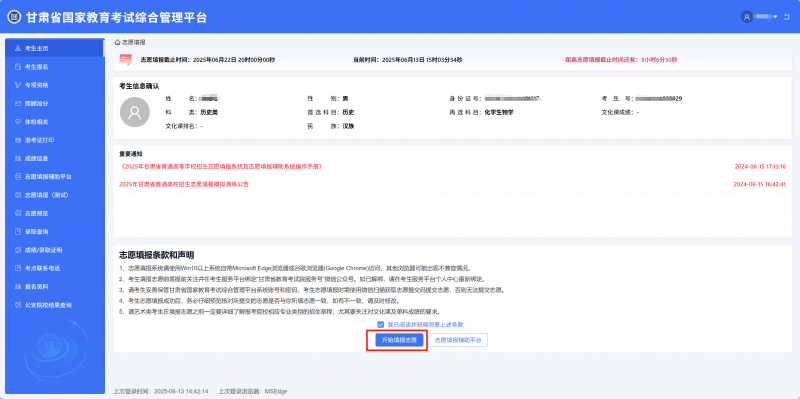Open the 录取查询 sidebar icon
The image size is (800, 399).
click(x=18, y=232)
